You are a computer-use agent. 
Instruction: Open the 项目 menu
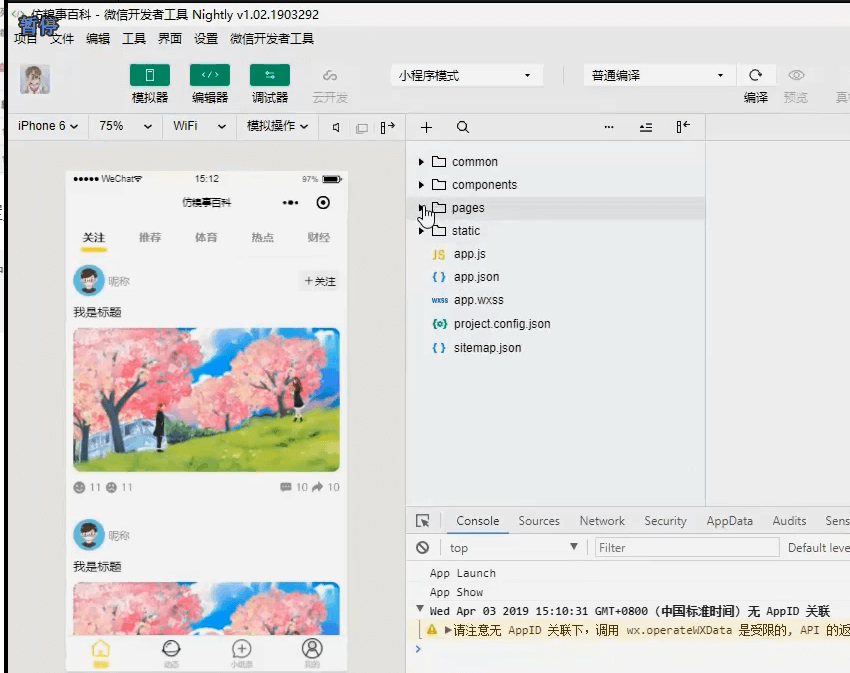pos(25,39)
